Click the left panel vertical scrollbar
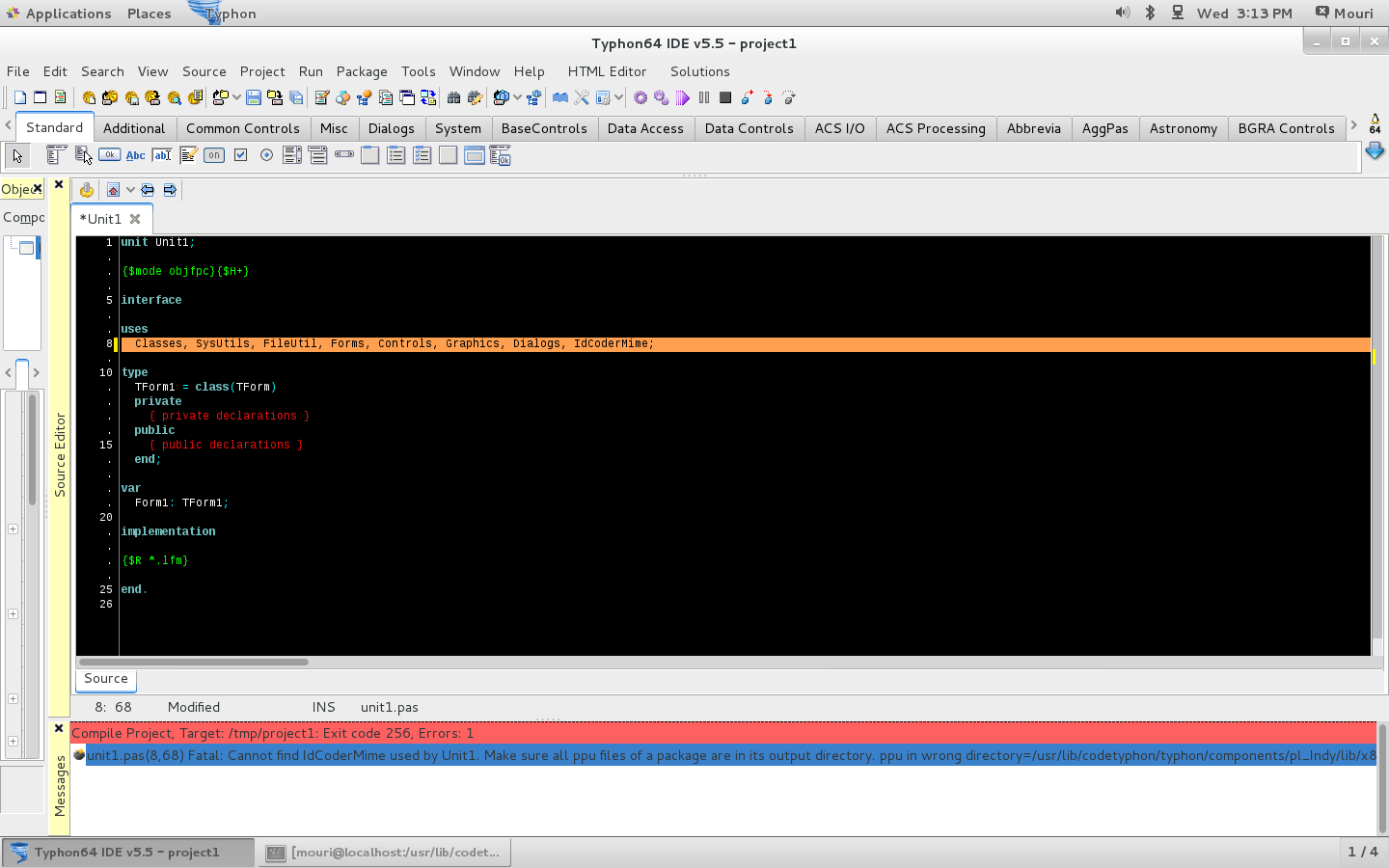1389x868 pixels. click(32, 448)
